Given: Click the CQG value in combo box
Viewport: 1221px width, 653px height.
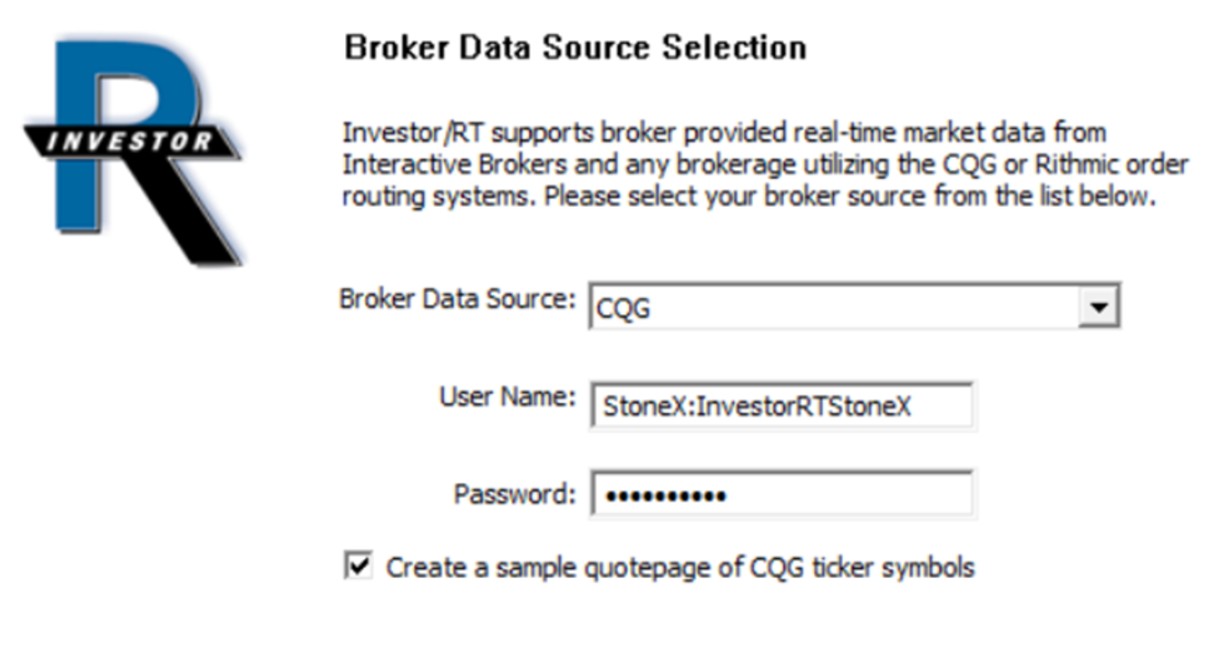Looking at the screenshot, I should pos(623,309).
